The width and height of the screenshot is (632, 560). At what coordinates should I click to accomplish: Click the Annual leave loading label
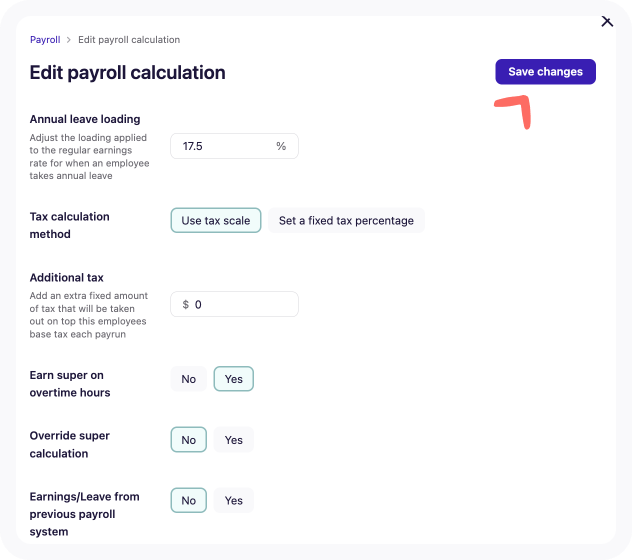(85, 119)
